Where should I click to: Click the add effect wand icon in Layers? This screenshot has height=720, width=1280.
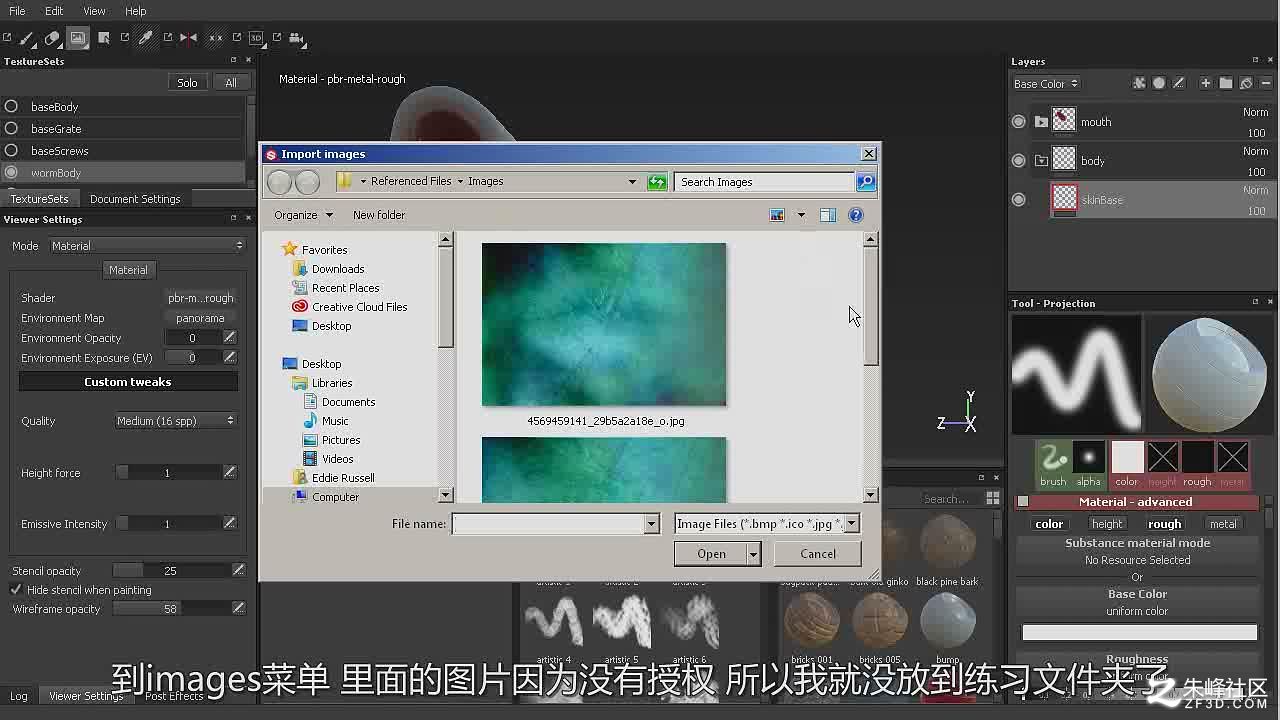[1139, 83]
